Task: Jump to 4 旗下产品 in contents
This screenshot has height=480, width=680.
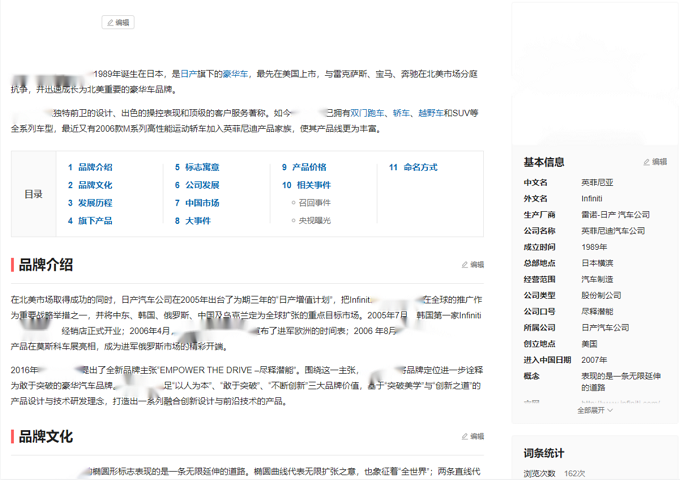Action: click(x=90, y=221)
